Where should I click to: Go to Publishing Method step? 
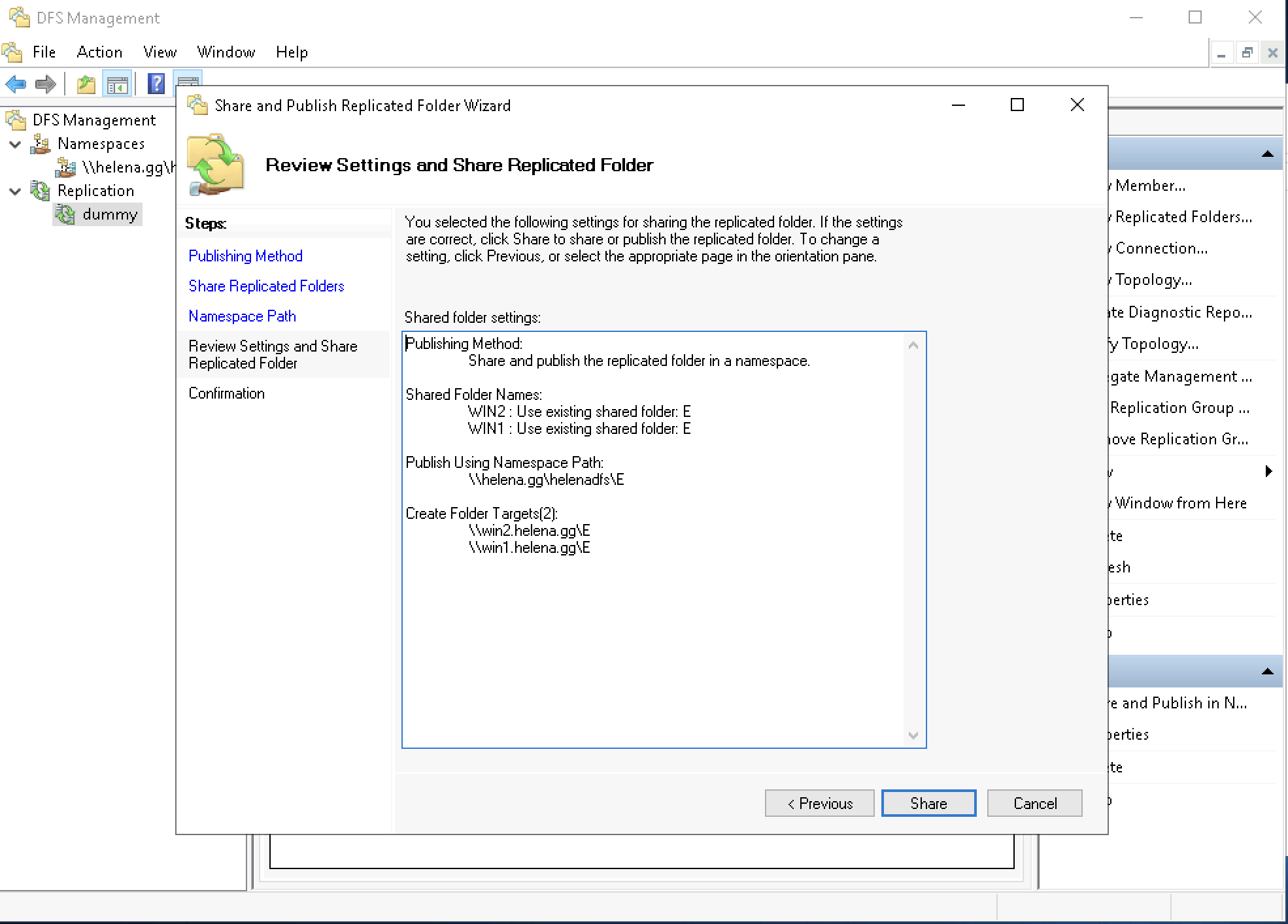[x=245, y=256]
